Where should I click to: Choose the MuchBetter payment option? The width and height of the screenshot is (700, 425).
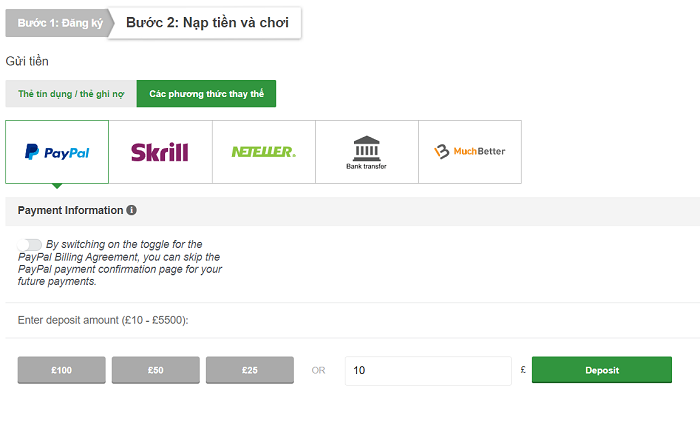click(x=470, y=152)
